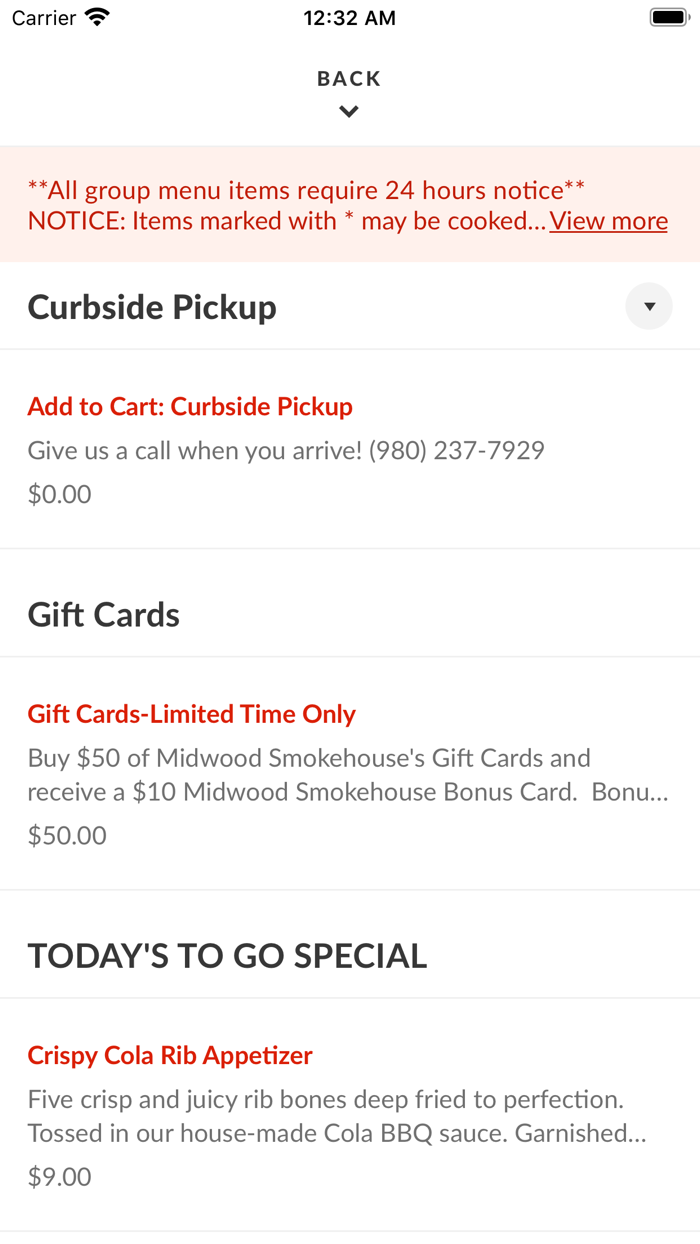The height and width of the screenshot is (1244, 700).
Task: Expand the Curbside Pickup category dropdown arrow
Action: [x=649, y=307]
